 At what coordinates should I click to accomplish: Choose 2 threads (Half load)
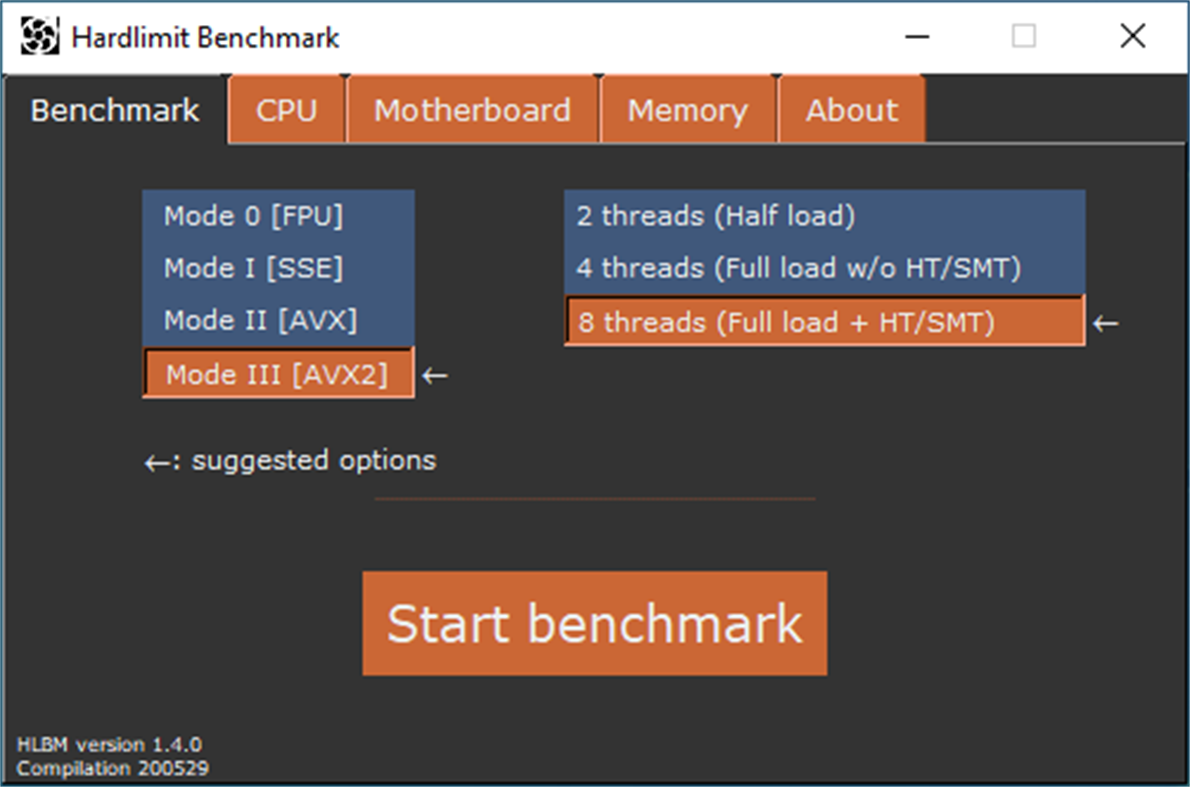click(716, 216)
